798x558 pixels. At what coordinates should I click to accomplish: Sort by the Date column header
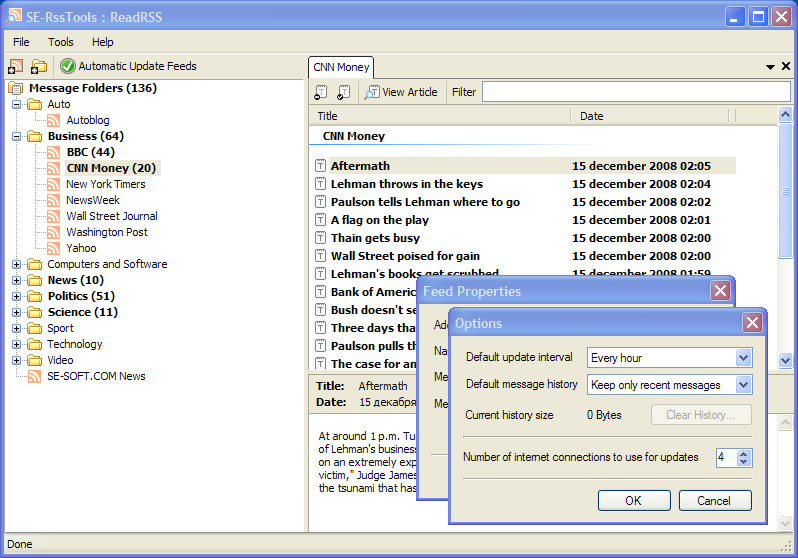(650, 116)
